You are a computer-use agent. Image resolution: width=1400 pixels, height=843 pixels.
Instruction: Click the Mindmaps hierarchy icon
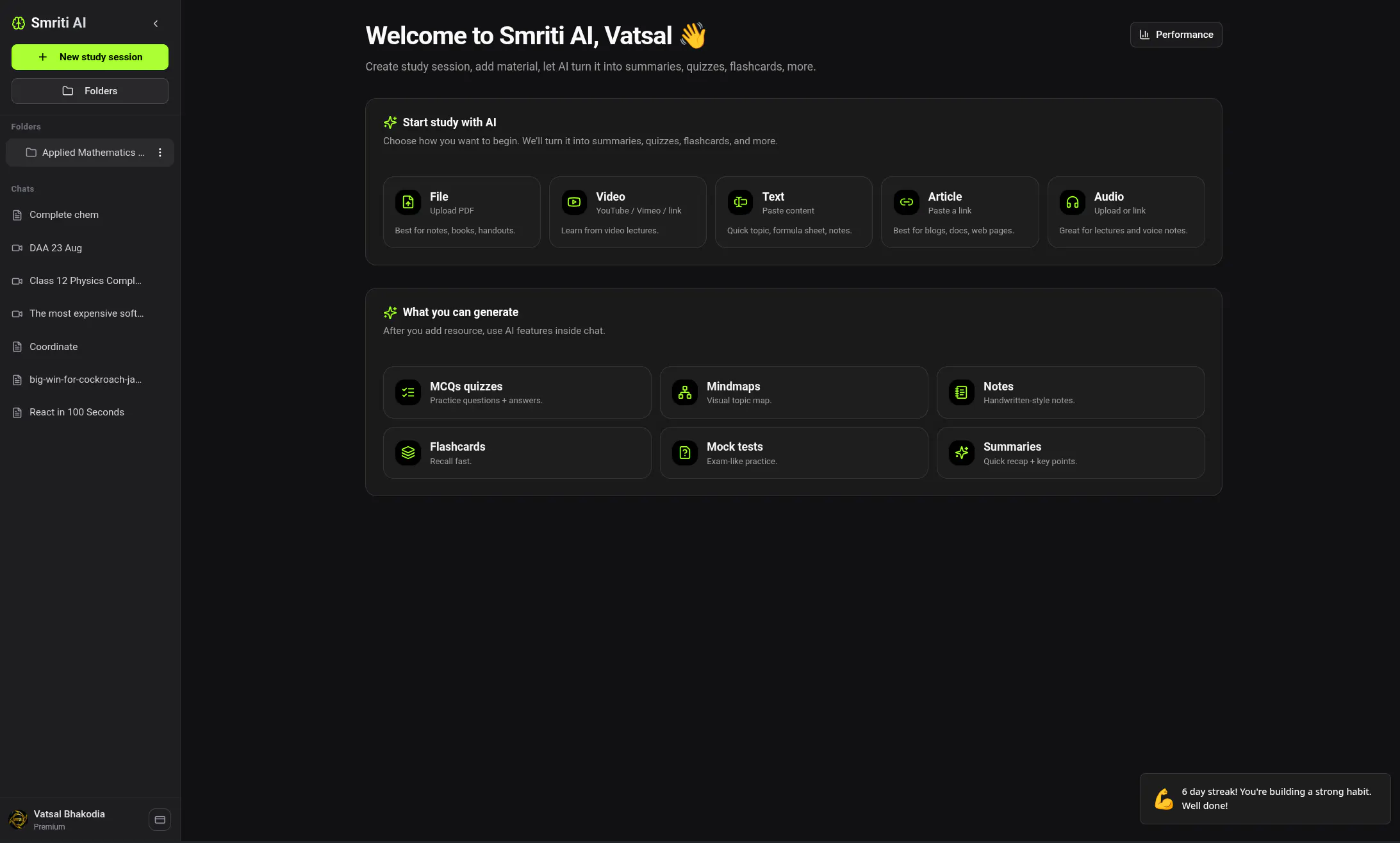point(685,392)
